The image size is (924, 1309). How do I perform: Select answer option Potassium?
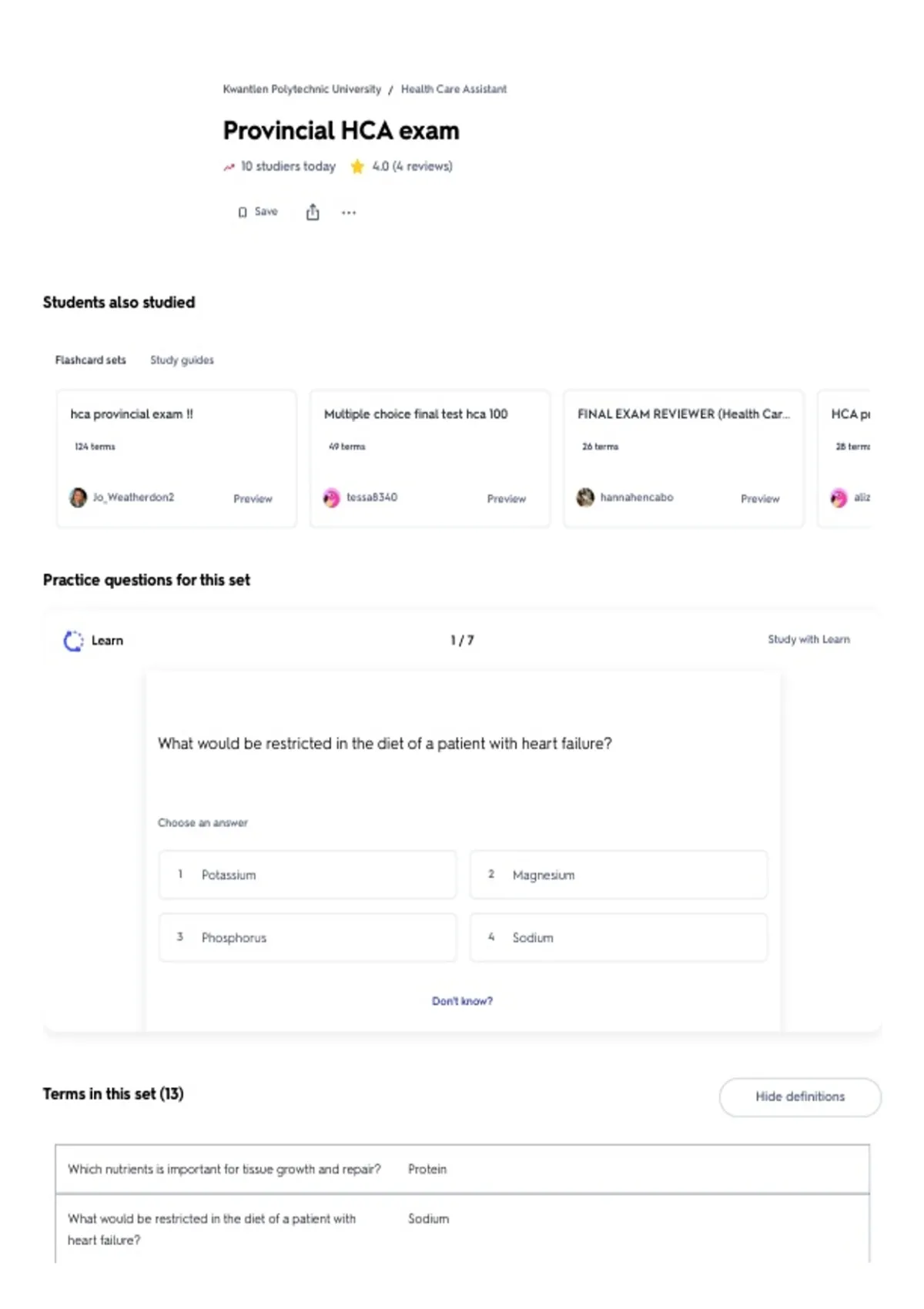tap(307, 875)
